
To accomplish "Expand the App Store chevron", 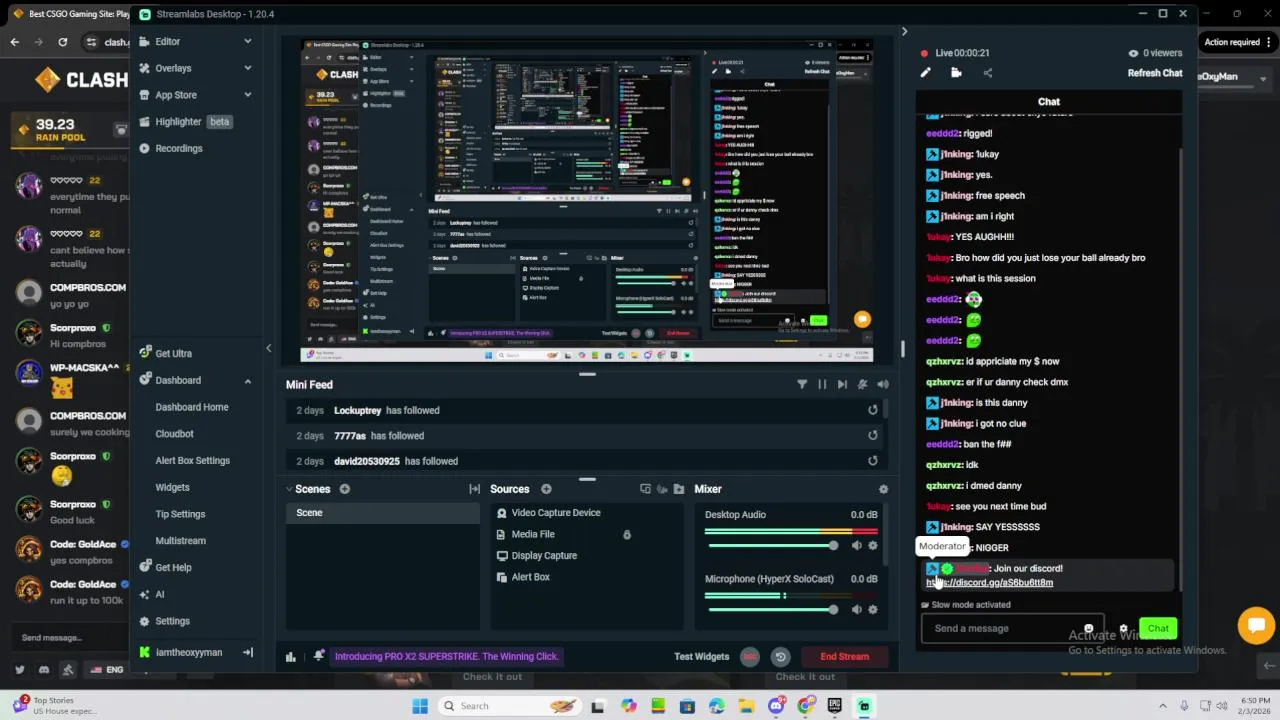I will click(247, 95).
